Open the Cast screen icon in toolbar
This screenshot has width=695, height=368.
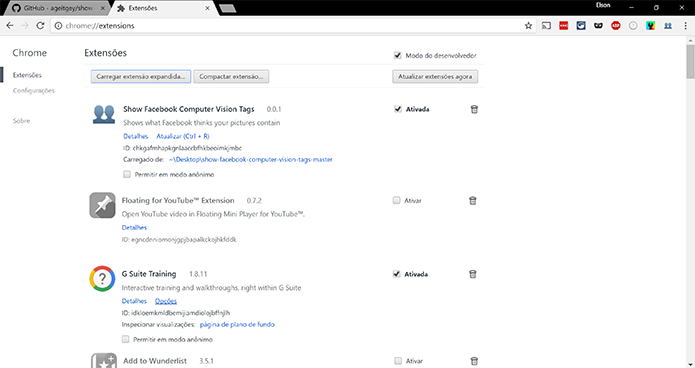coord(547,26)
